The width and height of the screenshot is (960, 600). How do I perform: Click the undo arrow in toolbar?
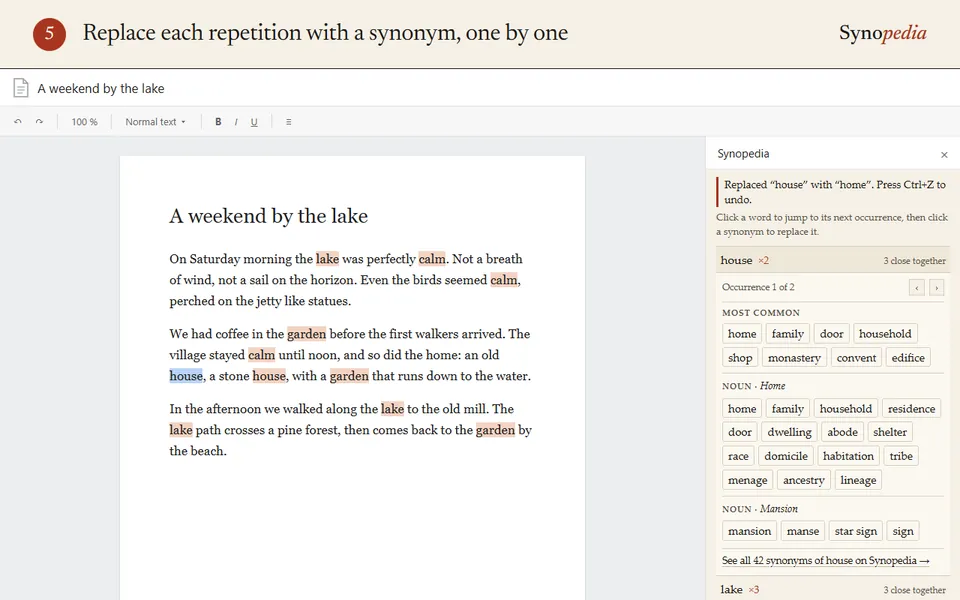pos(18,122)
